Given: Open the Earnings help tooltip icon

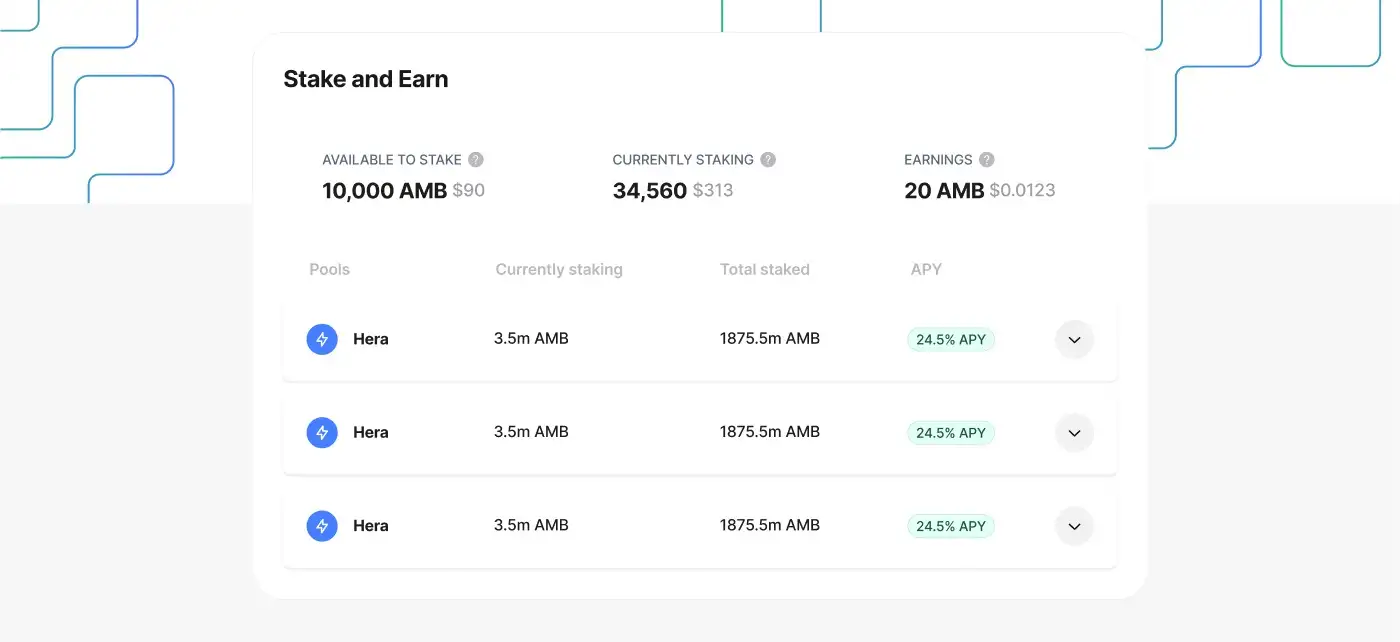Looking at the screenshot, I should [987, 160].
